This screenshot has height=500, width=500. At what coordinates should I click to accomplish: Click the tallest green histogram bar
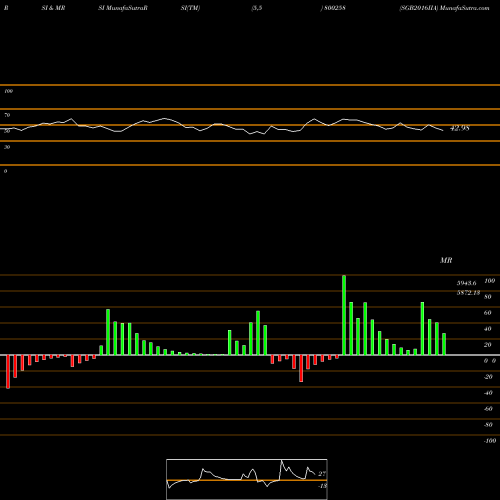coord(344,315)
